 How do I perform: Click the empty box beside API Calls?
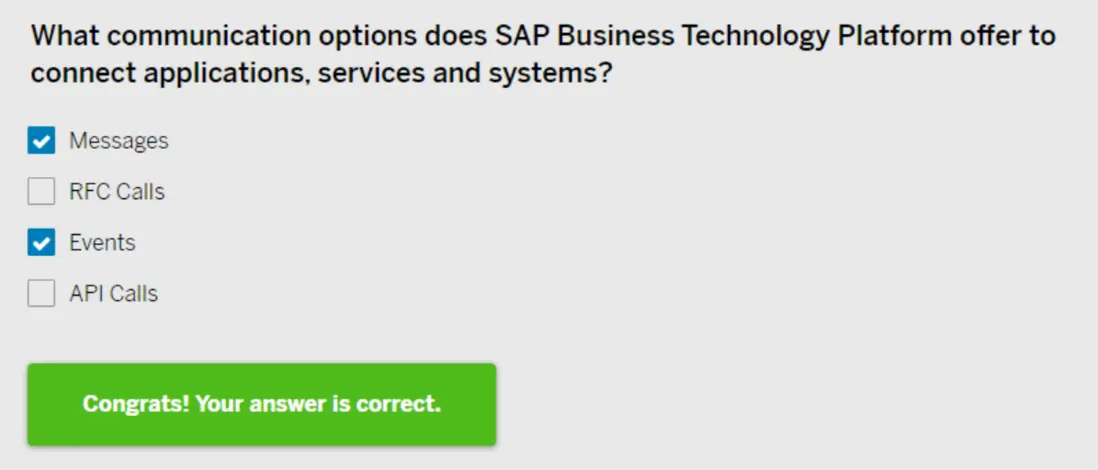(x=41, y=293)
